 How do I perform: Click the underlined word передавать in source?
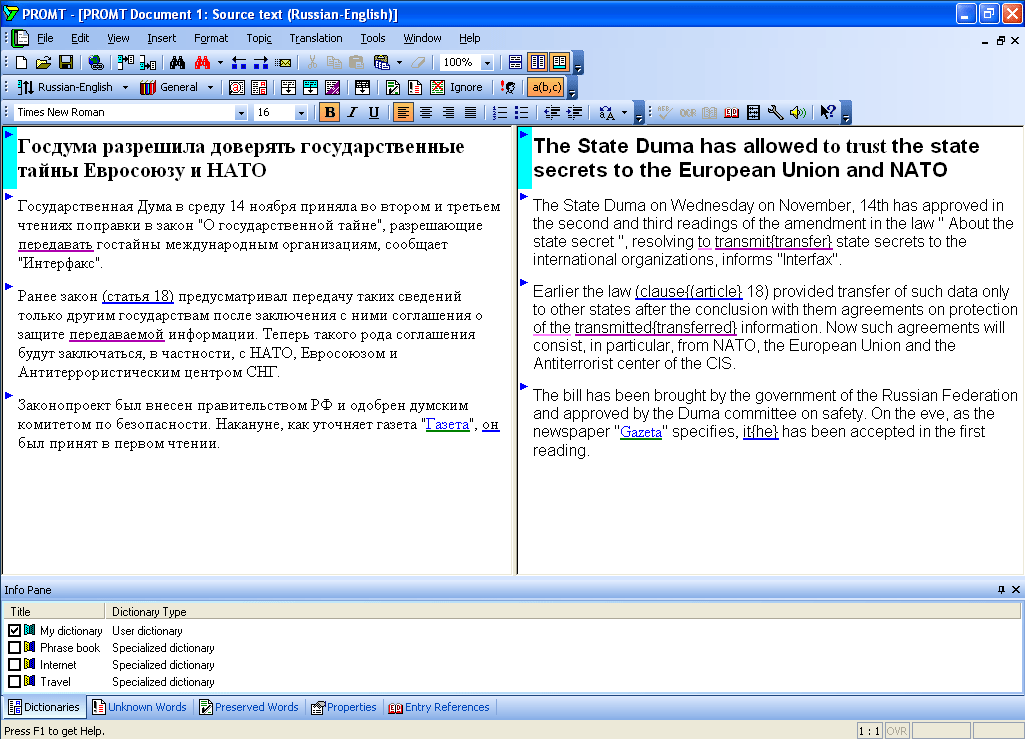tap(56, 245)
